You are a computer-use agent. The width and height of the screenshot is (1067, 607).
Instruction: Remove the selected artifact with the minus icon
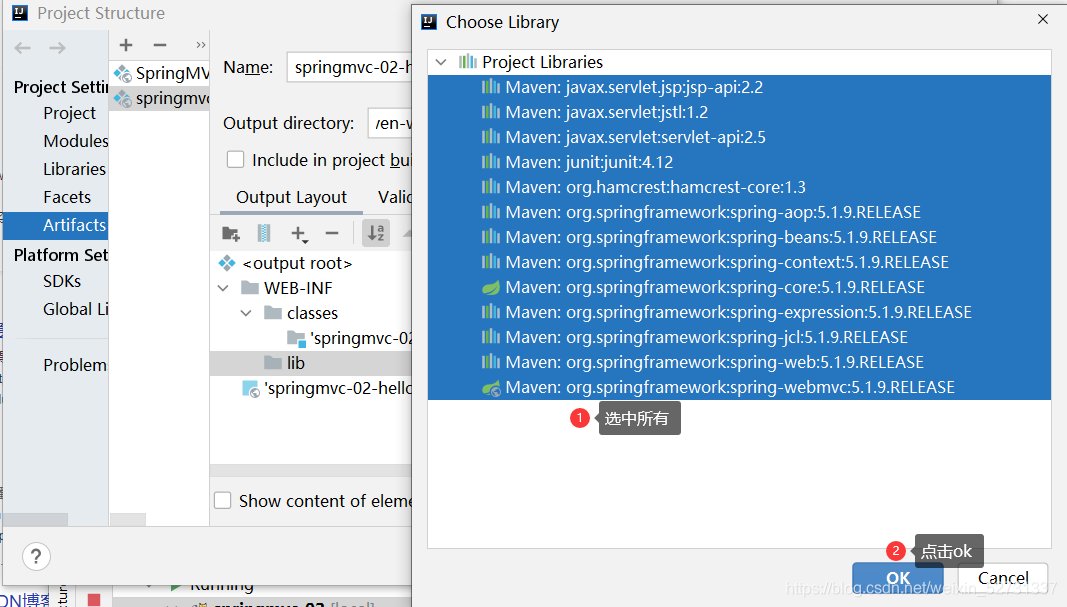160,45
